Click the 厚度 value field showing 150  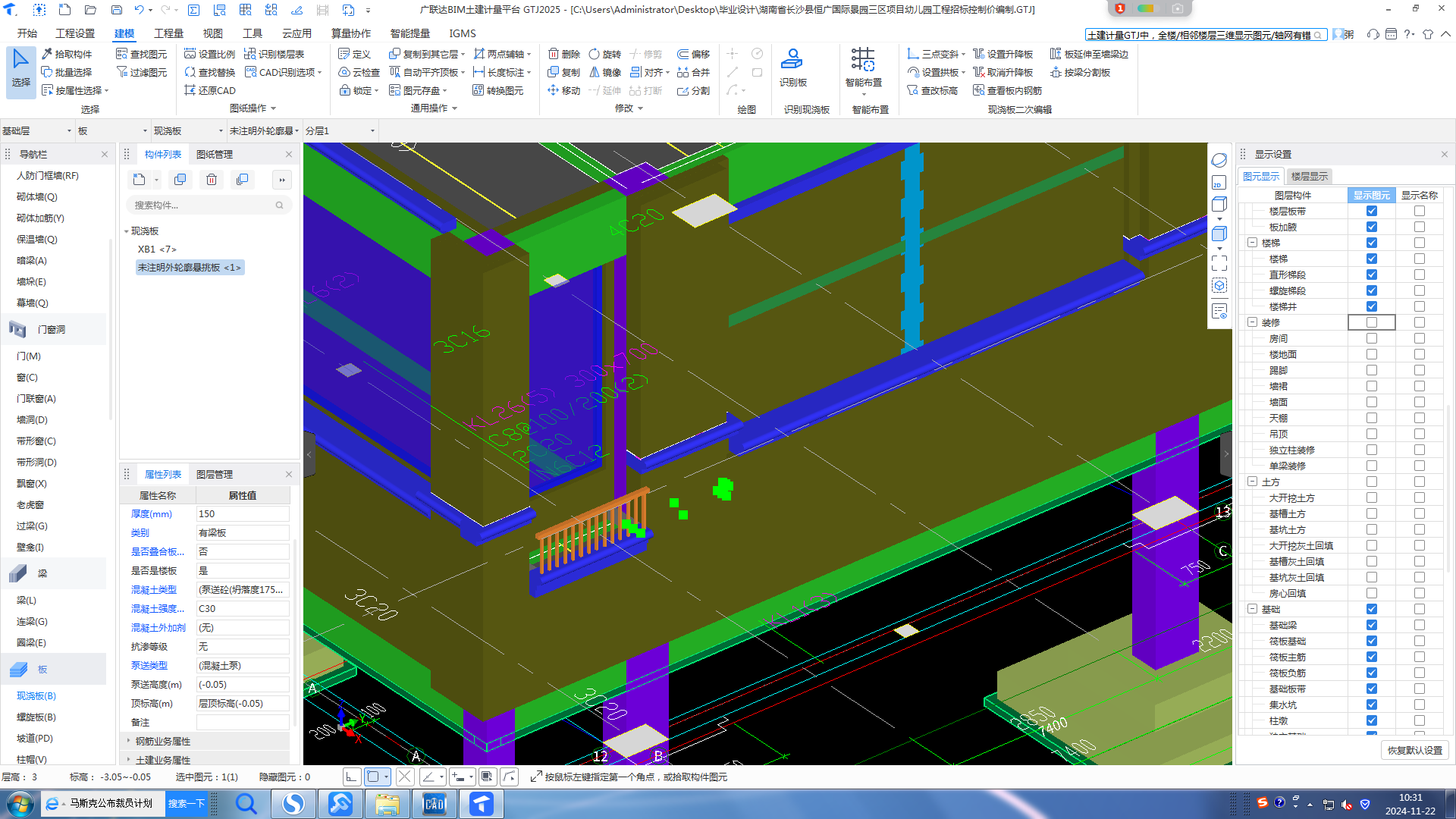[x=243, y=513]
